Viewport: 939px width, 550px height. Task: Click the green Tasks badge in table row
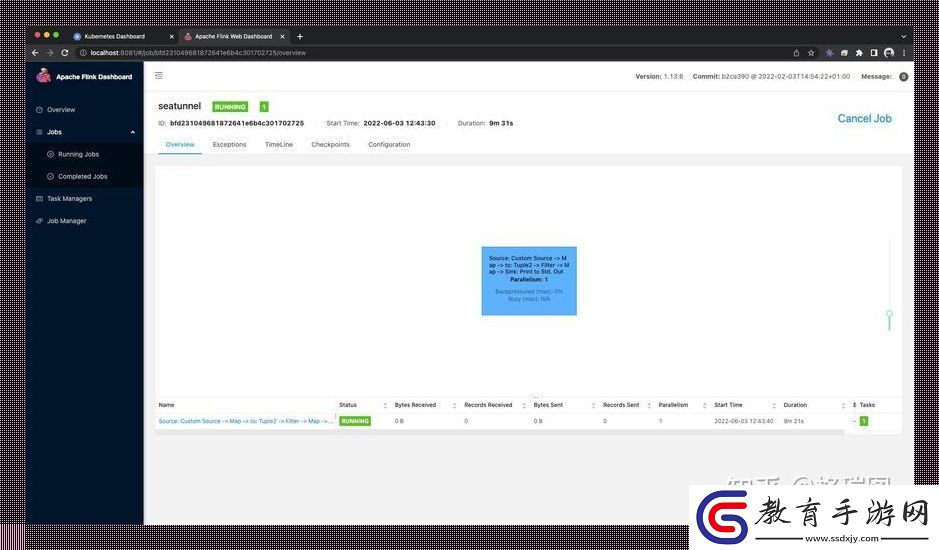pyautogui.click(x=864, y=421)
